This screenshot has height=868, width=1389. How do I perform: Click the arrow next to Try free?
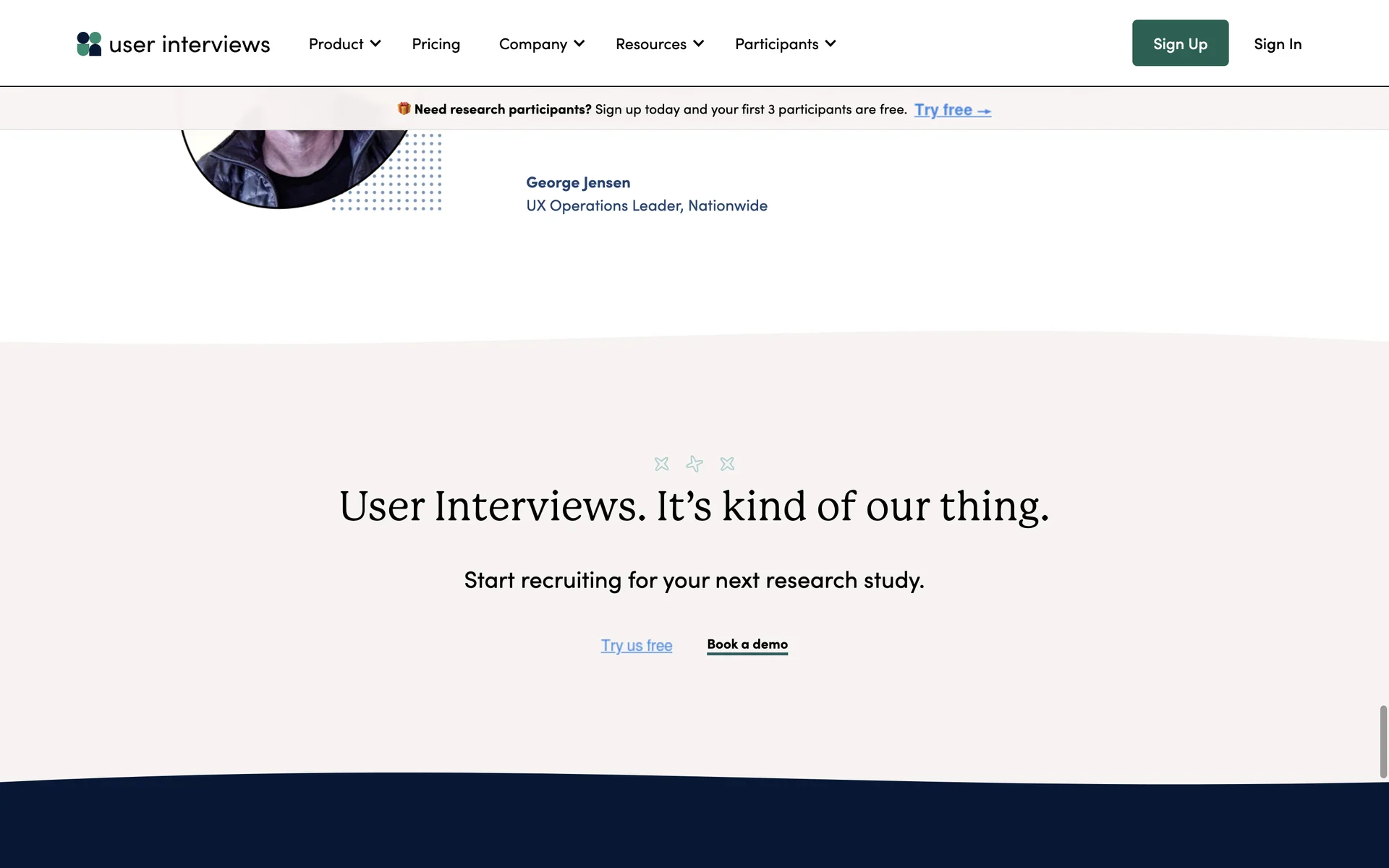click(x=984, y=111)
